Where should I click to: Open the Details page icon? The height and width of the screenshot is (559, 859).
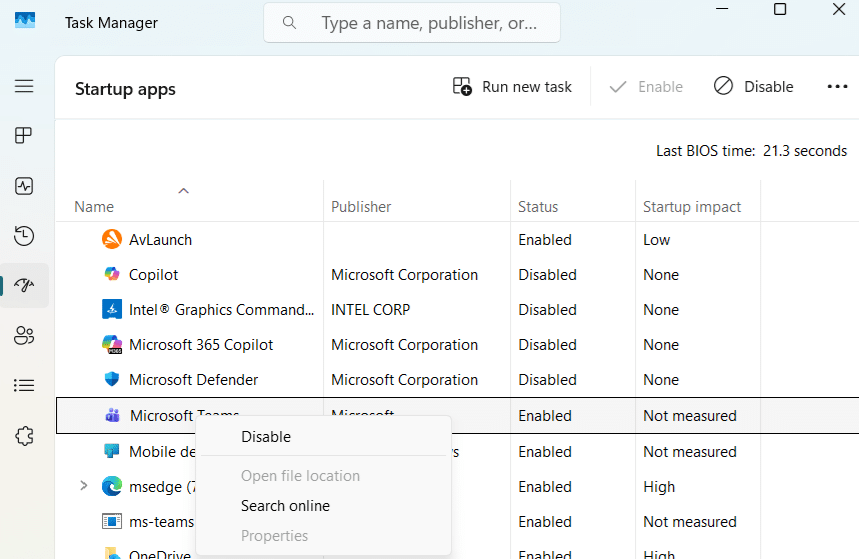[x=24, y=386]
